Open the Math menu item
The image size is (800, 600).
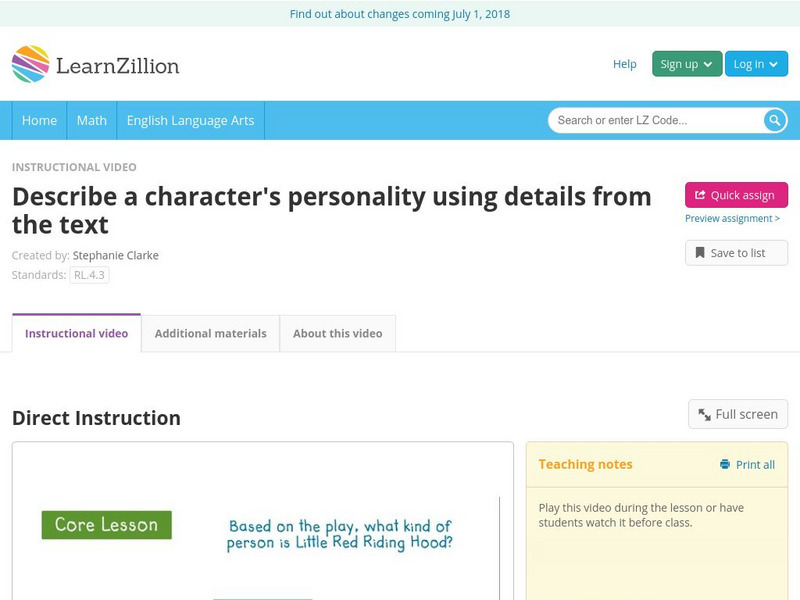point(92,120)
